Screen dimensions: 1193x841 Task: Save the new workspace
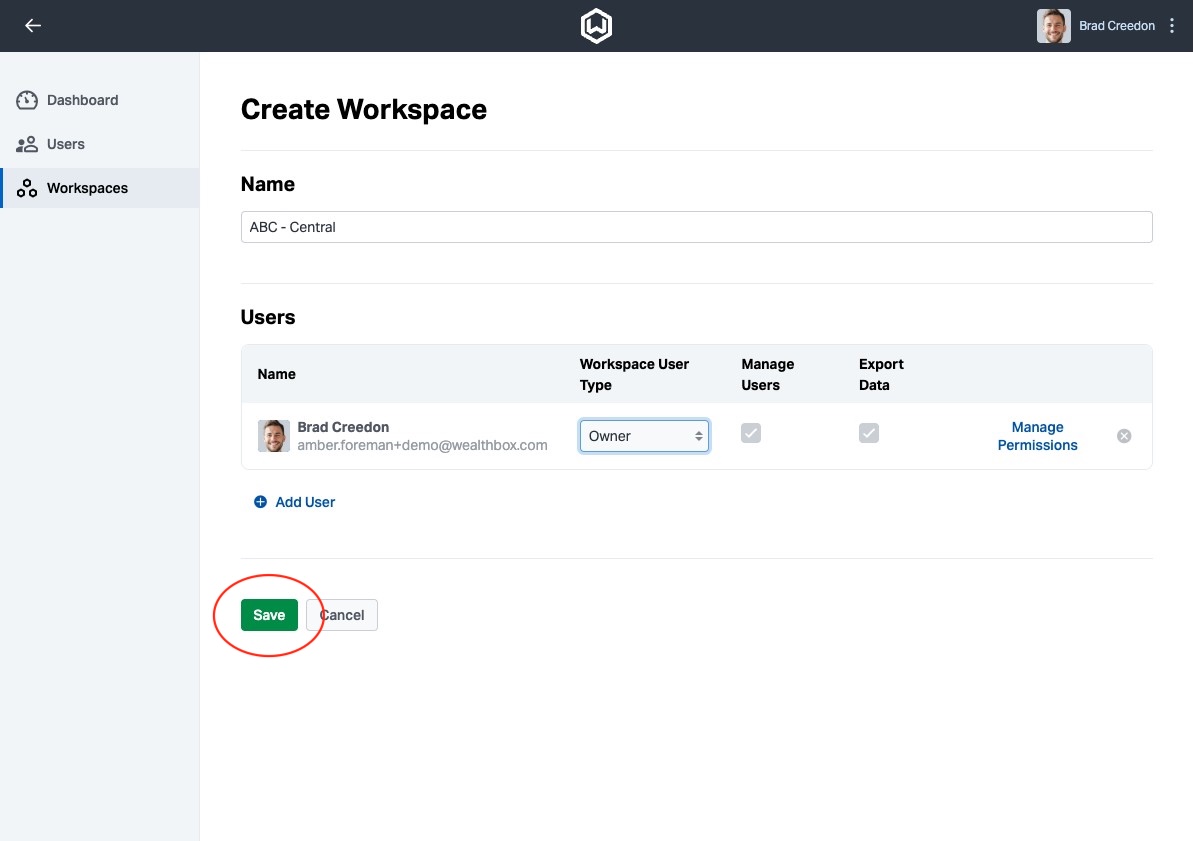(x=269, y=615)
